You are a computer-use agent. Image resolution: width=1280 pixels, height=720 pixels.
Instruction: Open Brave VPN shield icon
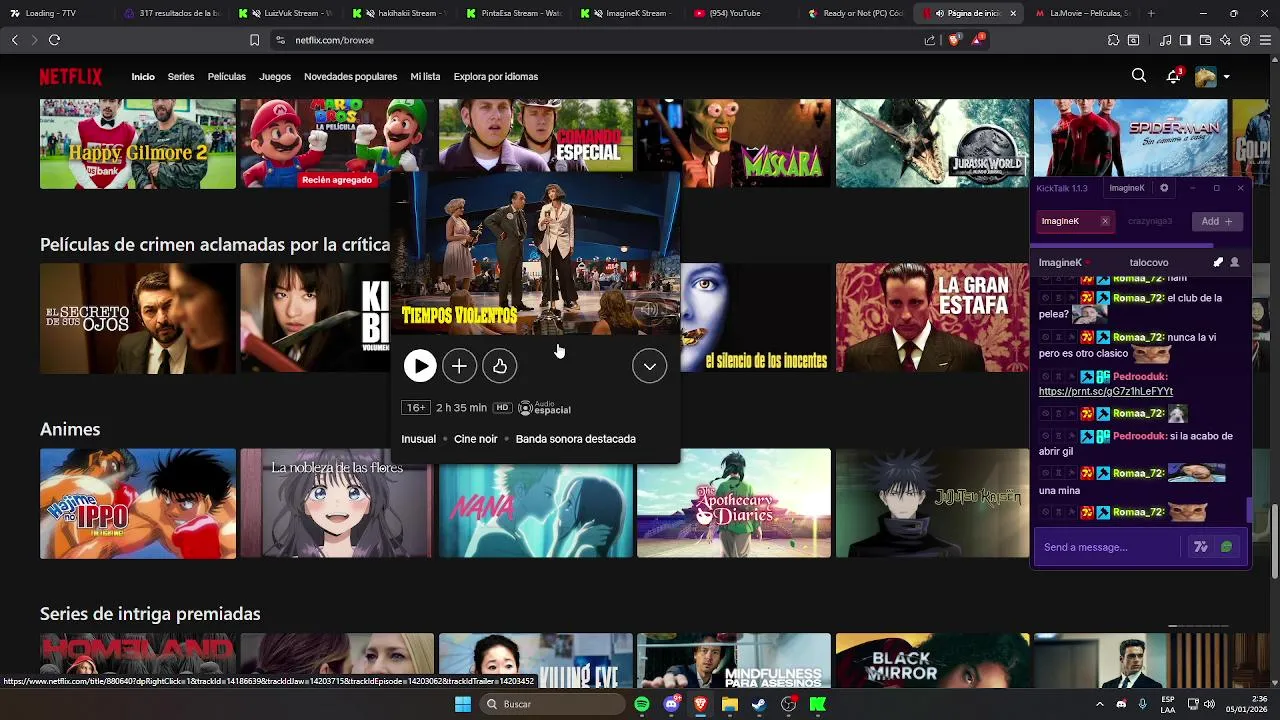1245,40
